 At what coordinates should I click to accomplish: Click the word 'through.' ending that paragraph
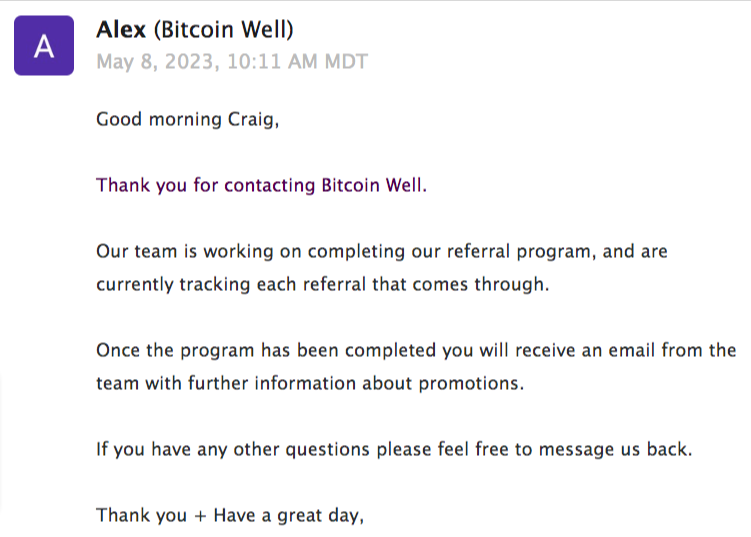(512, 284)
